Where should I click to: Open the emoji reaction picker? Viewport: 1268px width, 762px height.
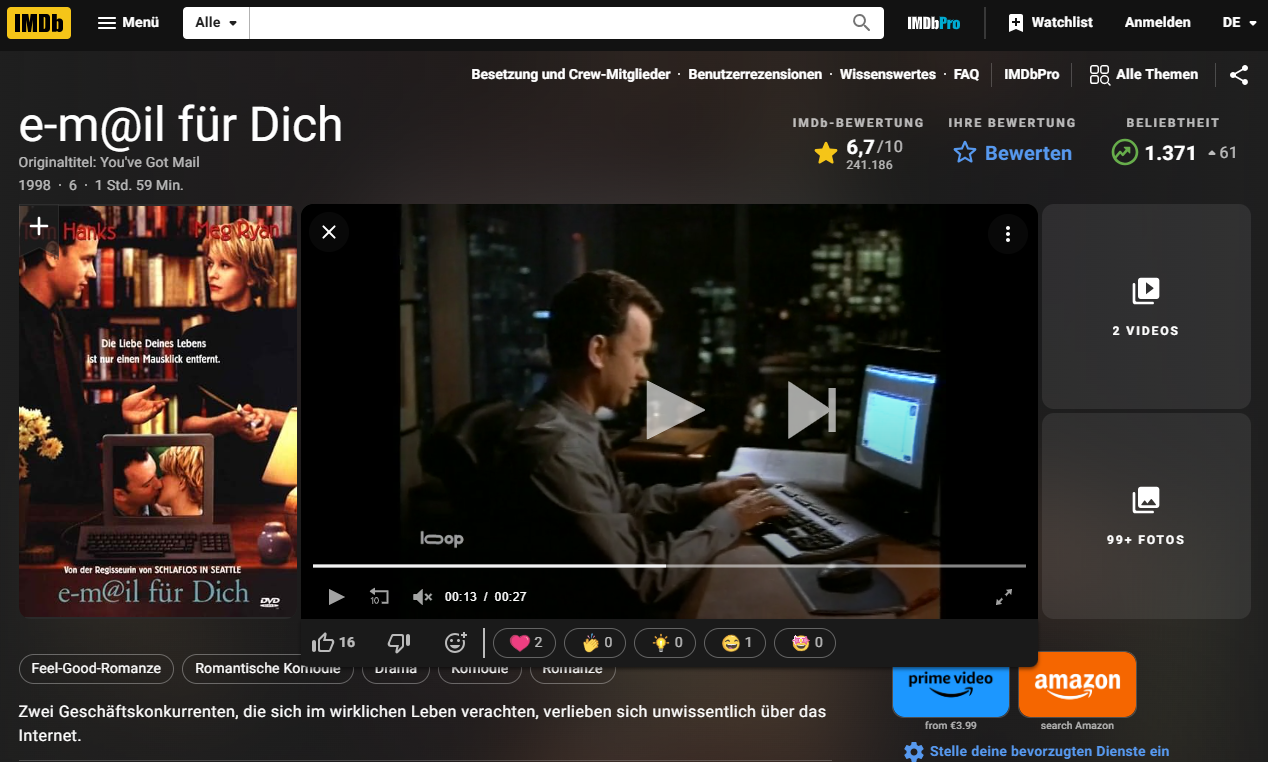pos(456,643)
